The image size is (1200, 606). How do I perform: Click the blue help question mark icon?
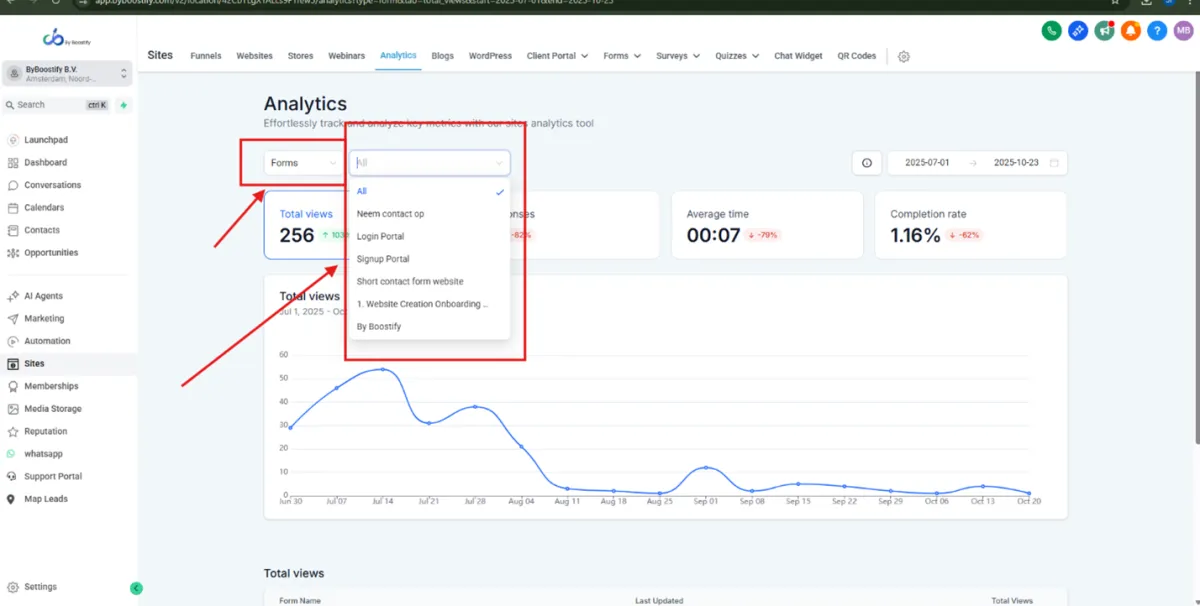(1157, 31)
